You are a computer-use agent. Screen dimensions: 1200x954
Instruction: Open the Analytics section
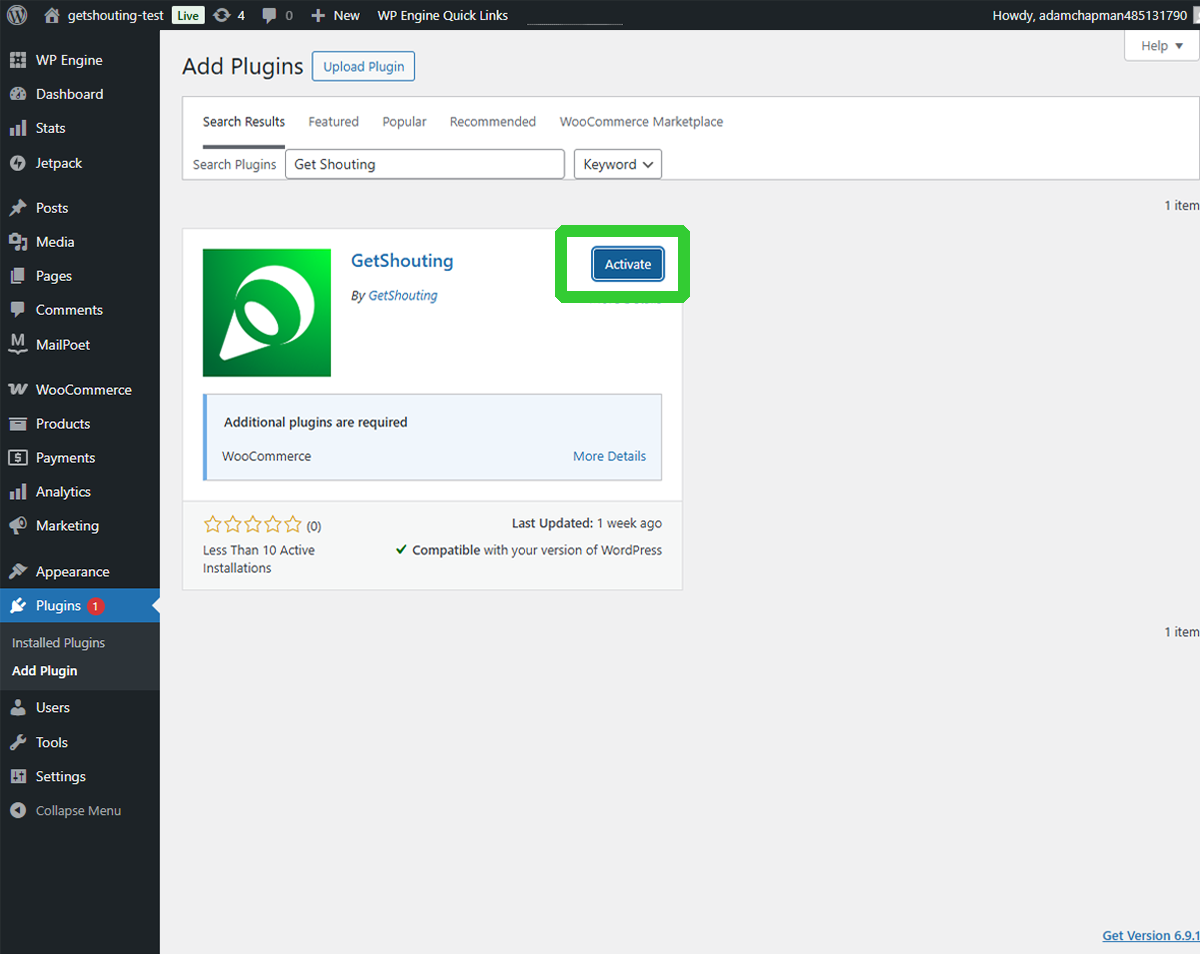[x=62, y=491]
